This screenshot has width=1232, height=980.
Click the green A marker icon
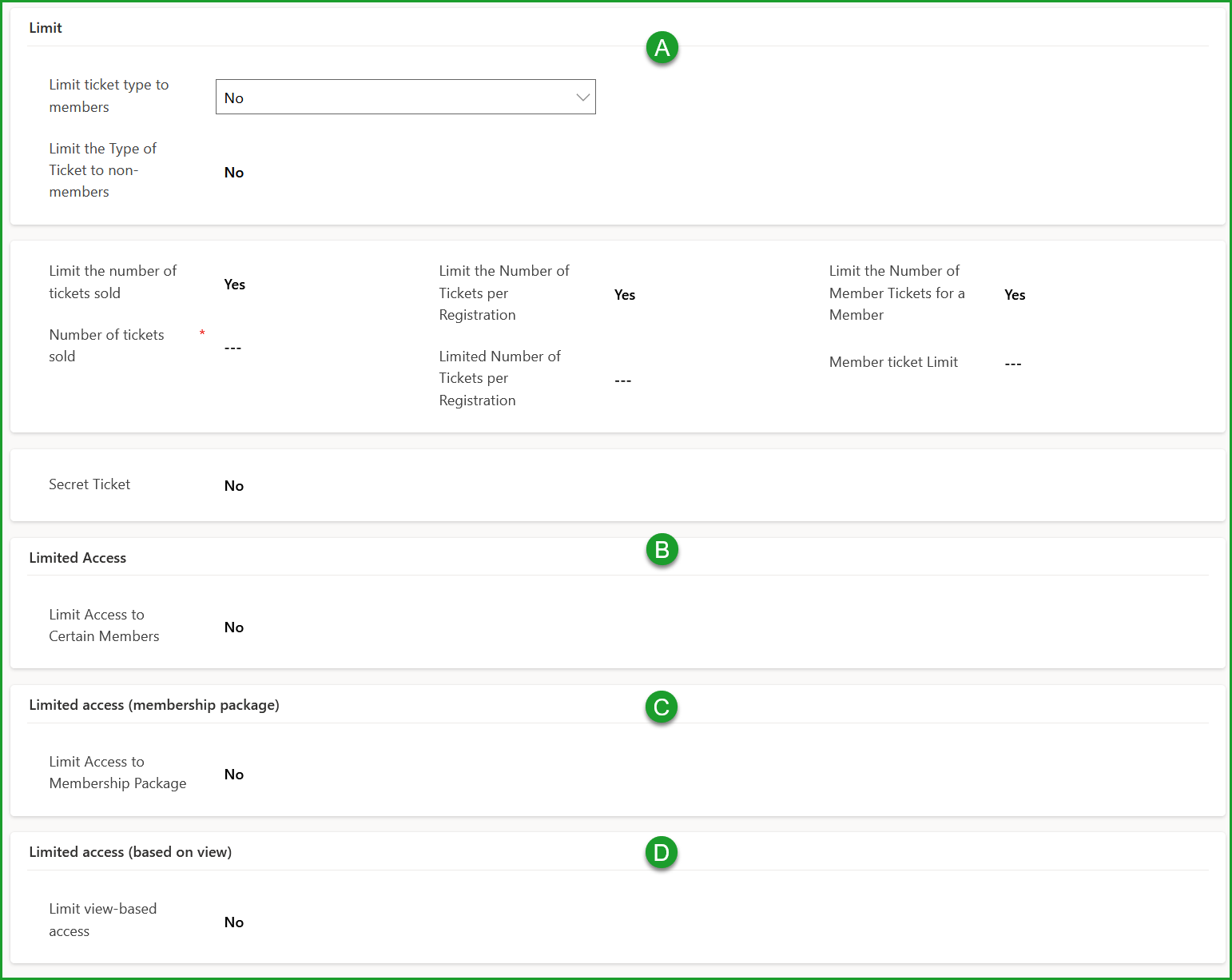(662, 49)
